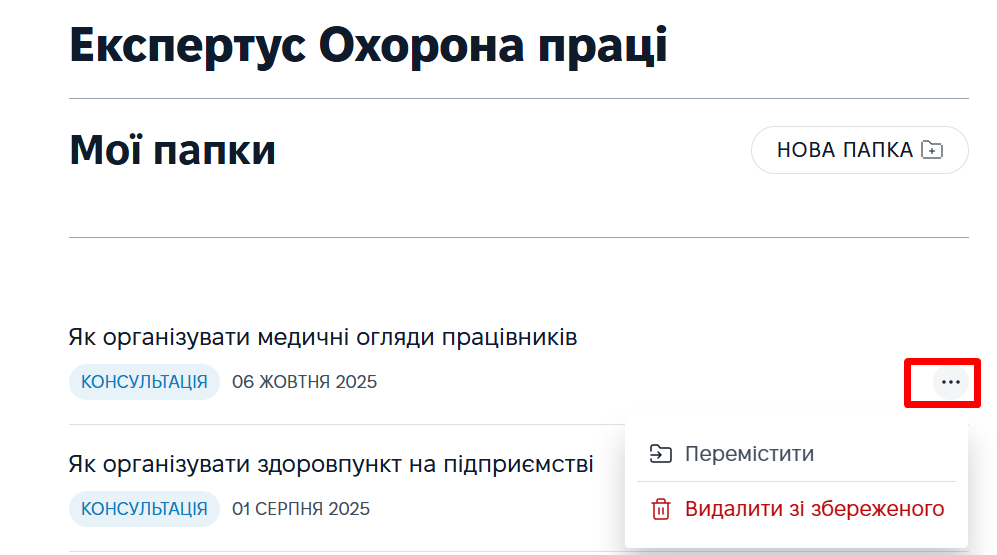Click the Експертус Охорона праці title
The image size is (997, 555).
[368, 46]
